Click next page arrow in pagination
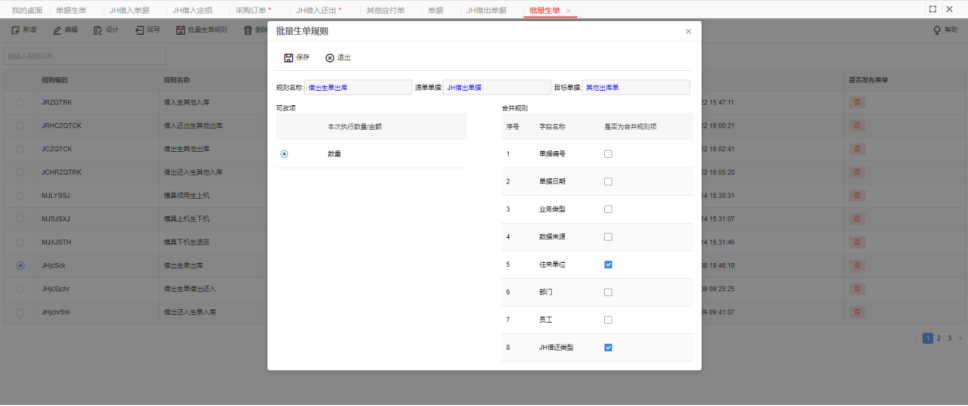Viewport: 968px width, 406px height. tap(960, 338)
